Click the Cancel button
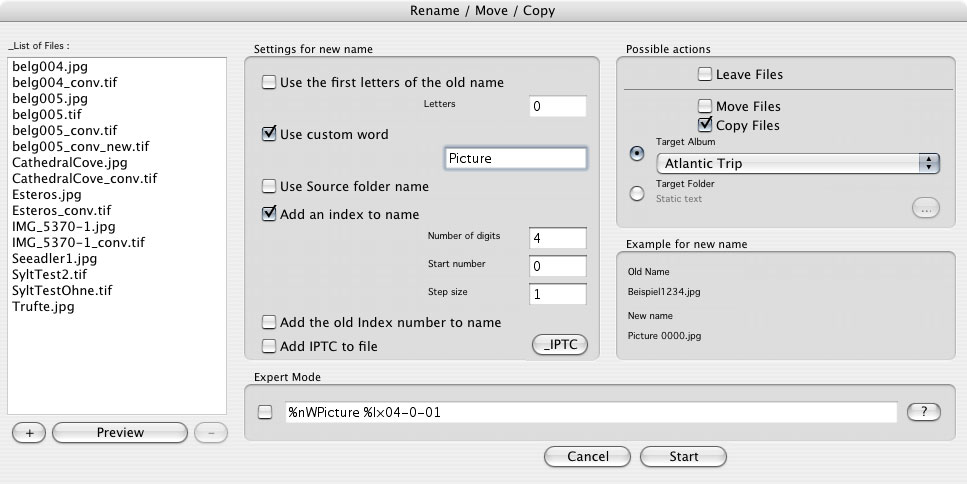The height and width of the screenshot is (484, 967). pyautogui.click(x=588, y=457)
